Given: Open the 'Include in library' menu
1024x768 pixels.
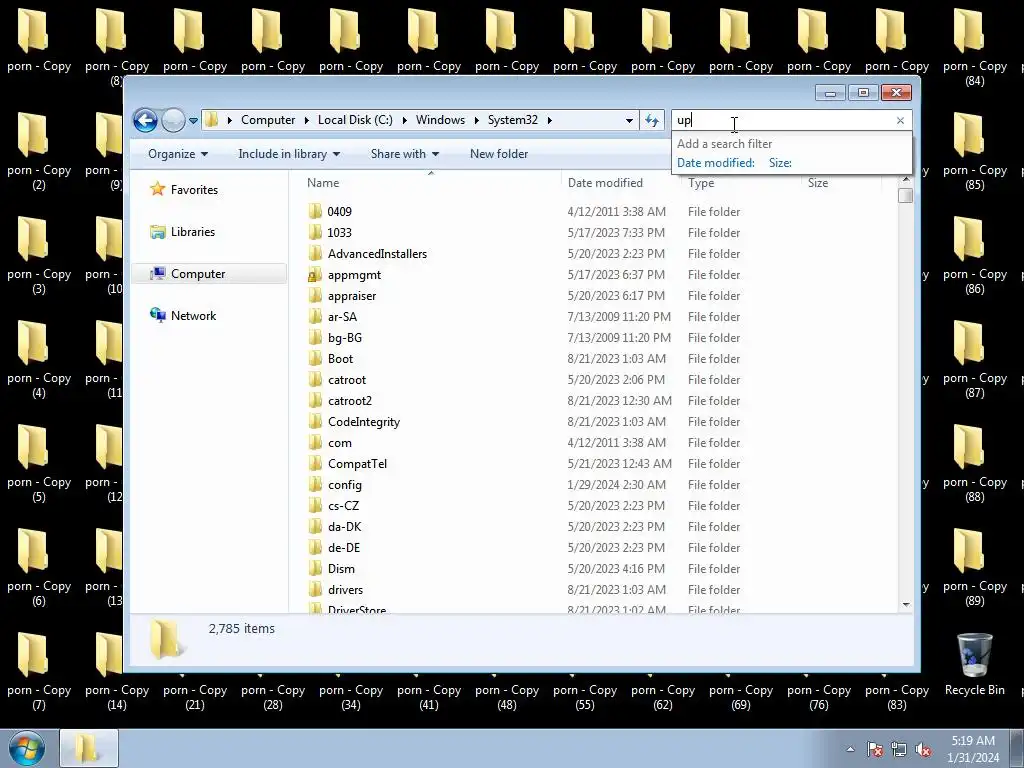Looking at the screenshot, I should (289, 154).
